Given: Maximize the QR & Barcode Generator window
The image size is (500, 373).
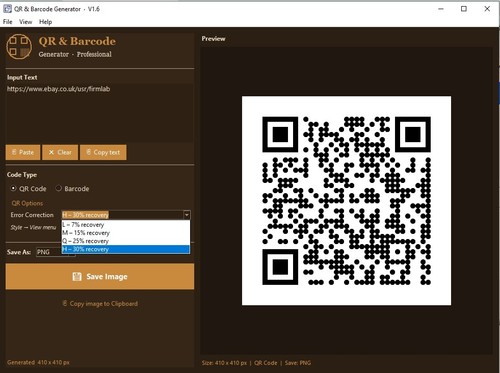Looking at the screenshot, I should click(x=464, y=9).
